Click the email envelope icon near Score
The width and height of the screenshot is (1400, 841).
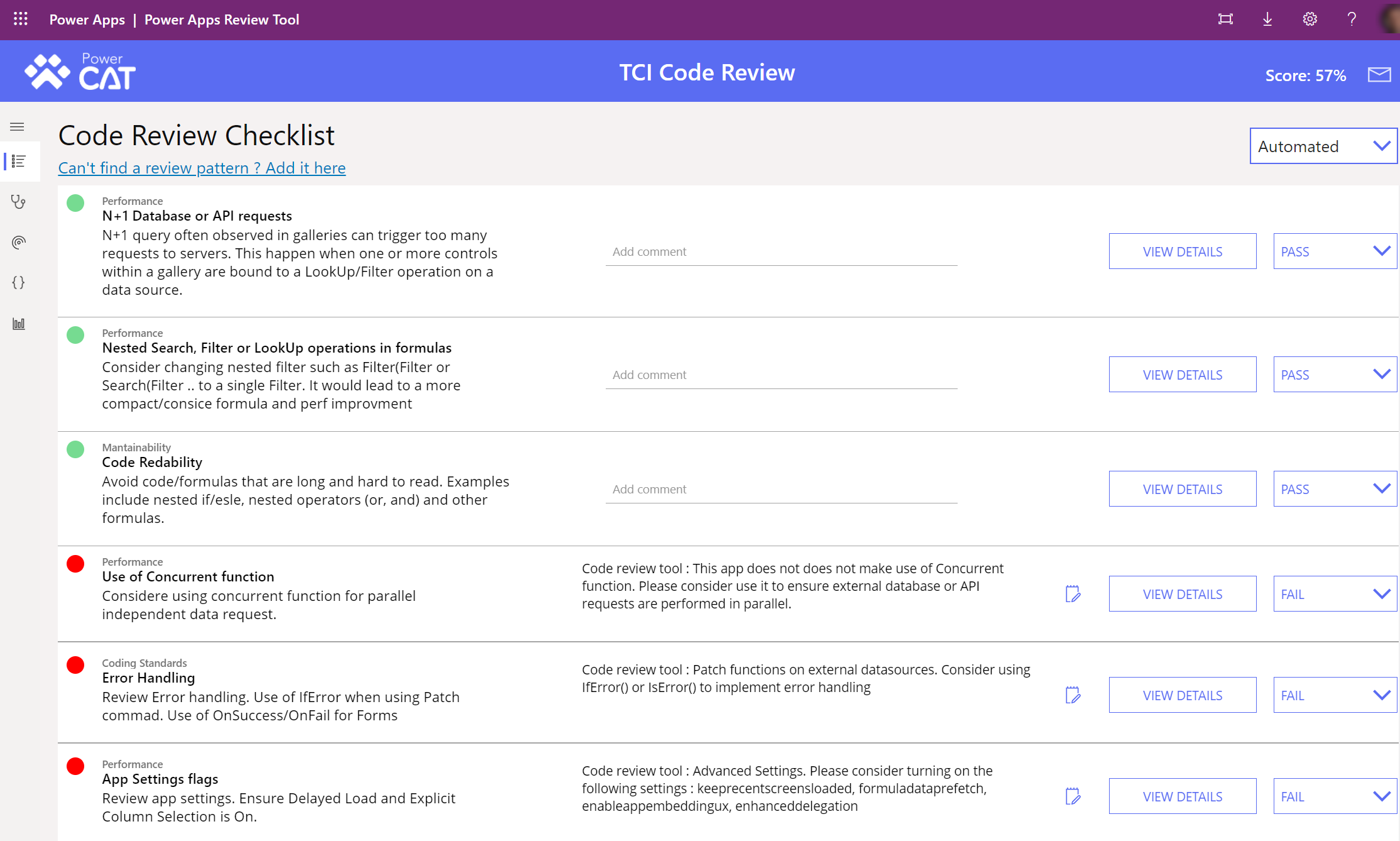coord(1379,75)
